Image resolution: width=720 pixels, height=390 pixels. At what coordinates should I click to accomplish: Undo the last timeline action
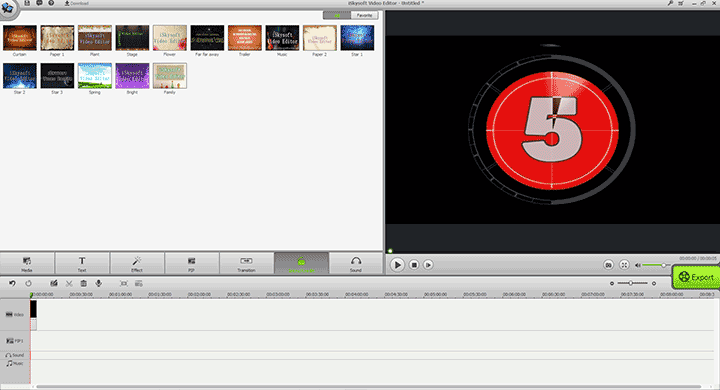(12, 283)
